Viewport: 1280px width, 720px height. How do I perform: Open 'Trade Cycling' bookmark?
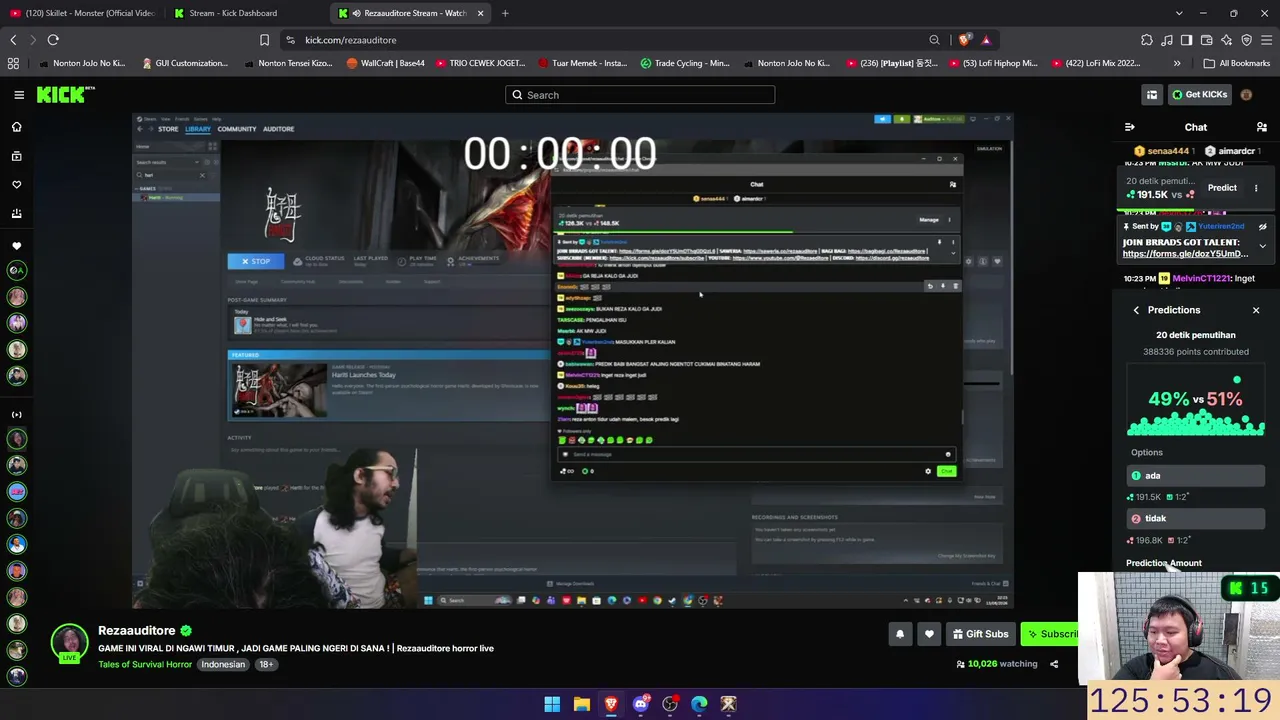point(685,63)
